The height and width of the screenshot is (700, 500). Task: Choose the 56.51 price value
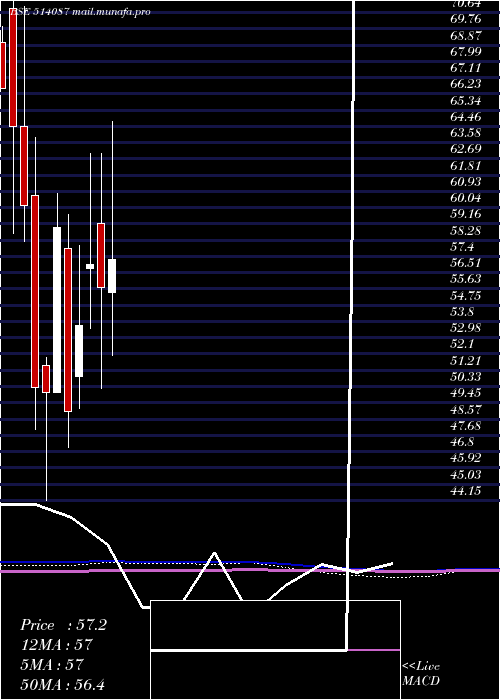click(x=466, y=262)
